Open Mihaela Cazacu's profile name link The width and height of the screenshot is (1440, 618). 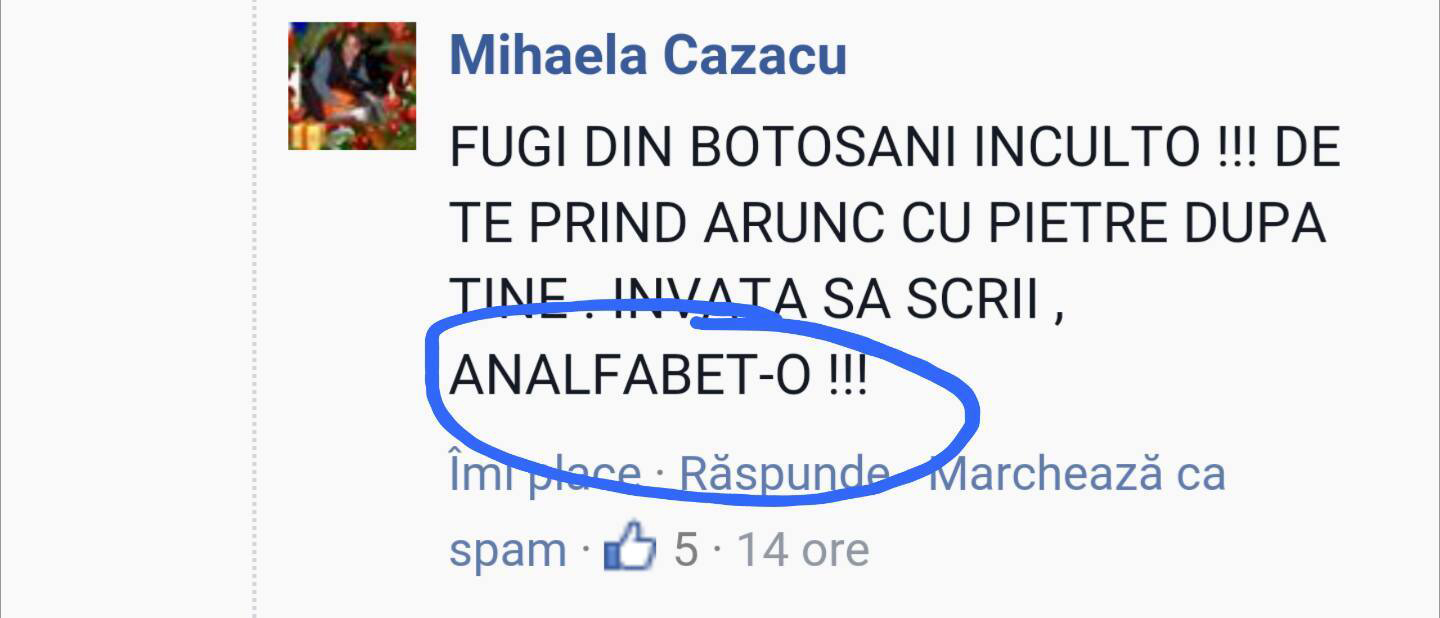648,55
